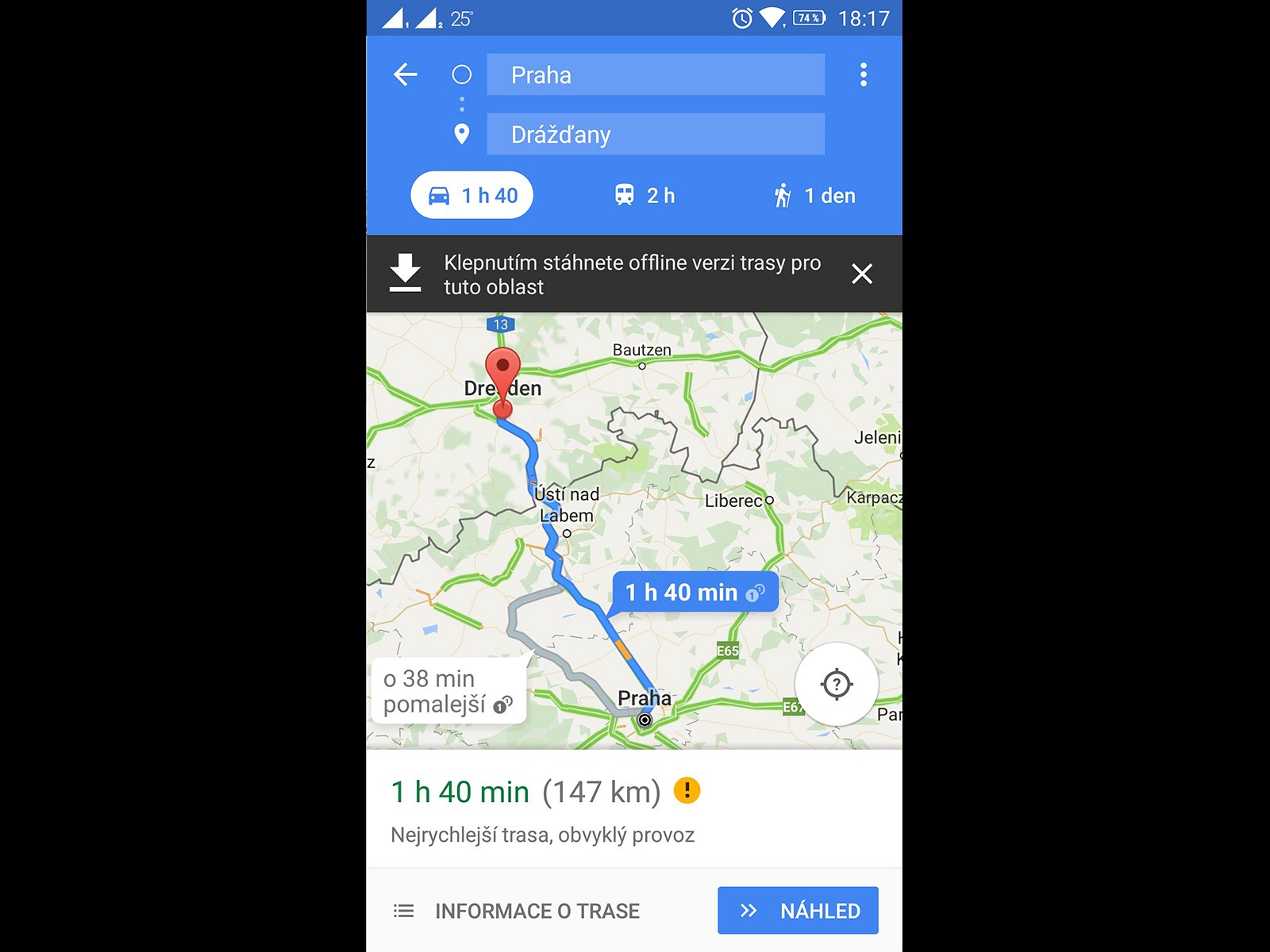This screenshot has width=1270, height=952.
Task: Tap the alarm clock status bar icon
Action: 742,17
